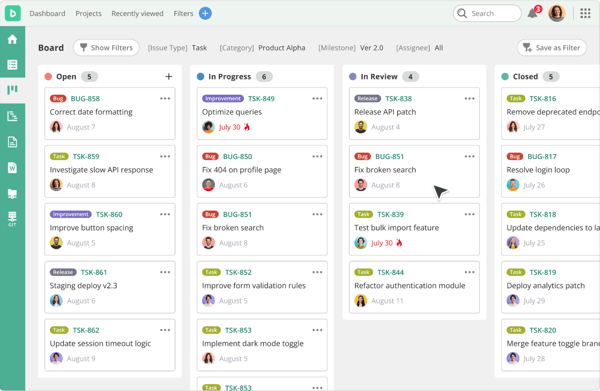Image resolution: width=600 pixels, height=391 pixels.
Task: Open the apps grid icon
Action: [585, 13]
